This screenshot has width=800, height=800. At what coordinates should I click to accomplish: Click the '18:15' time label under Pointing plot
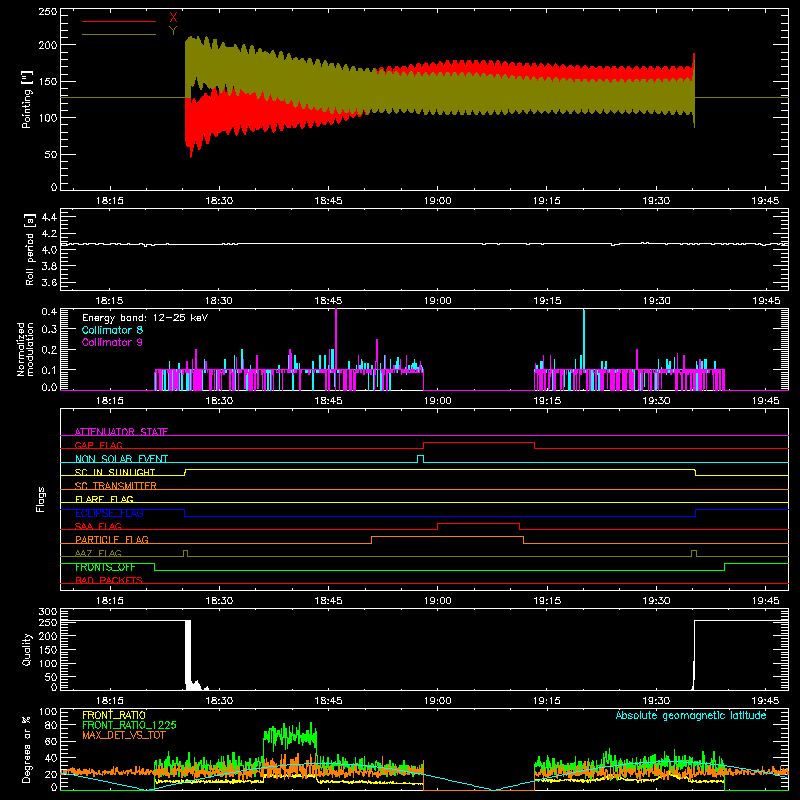point(110,201)
